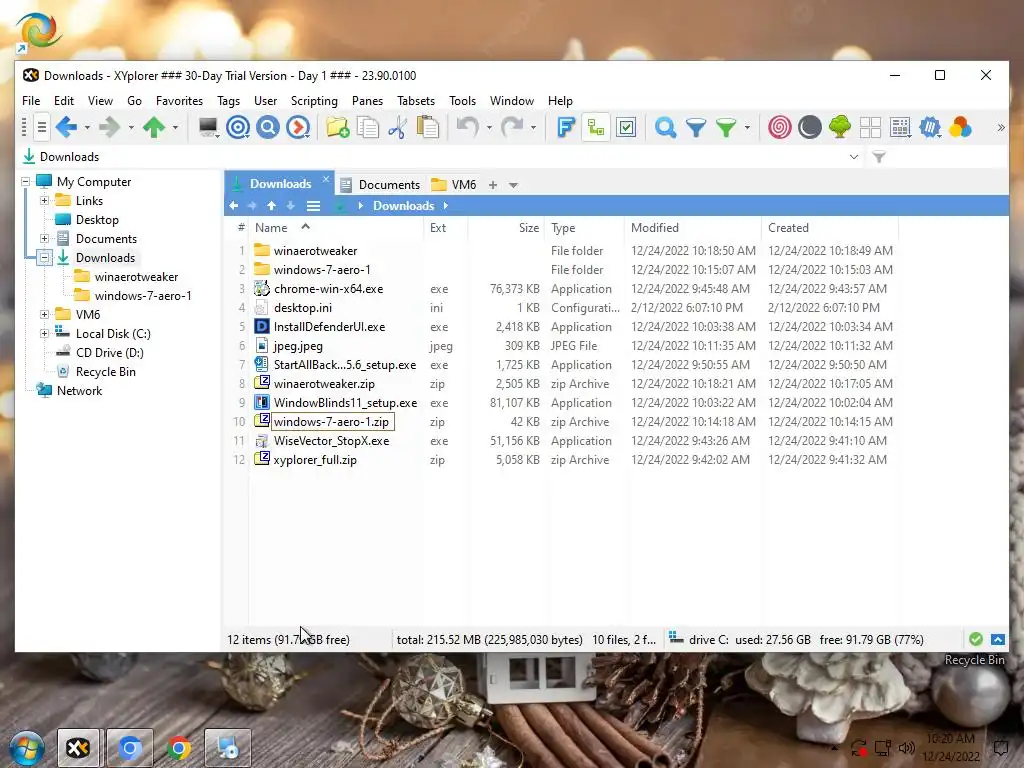Open address bar dropdown chevron
Viewport: 1024px width, 768px height.
coord(854,157)
